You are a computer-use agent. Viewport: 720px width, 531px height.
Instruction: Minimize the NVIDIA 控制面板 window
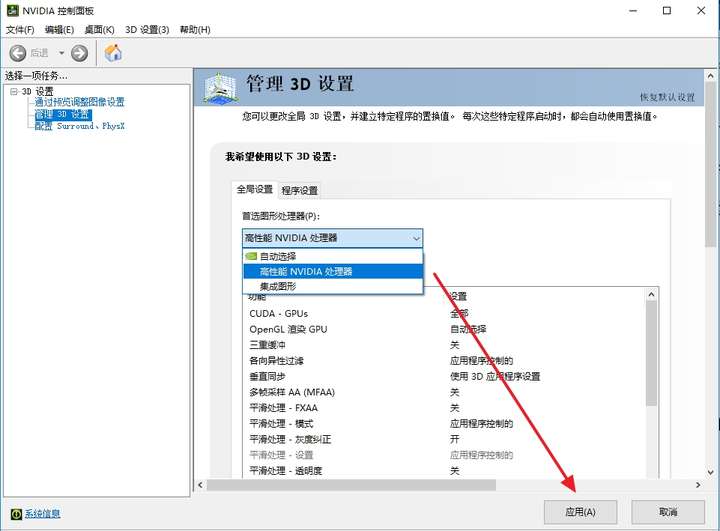point(633,11)
